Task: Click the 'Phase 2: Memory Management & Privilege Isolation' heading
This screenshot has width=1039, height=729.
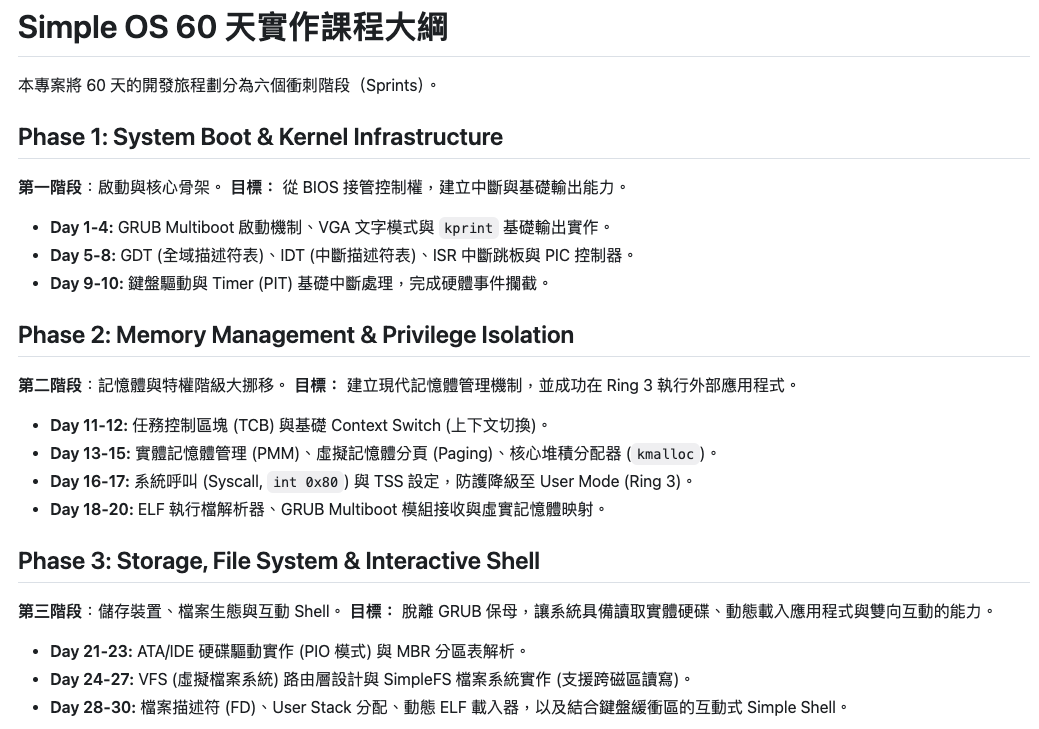Action: 296,335
